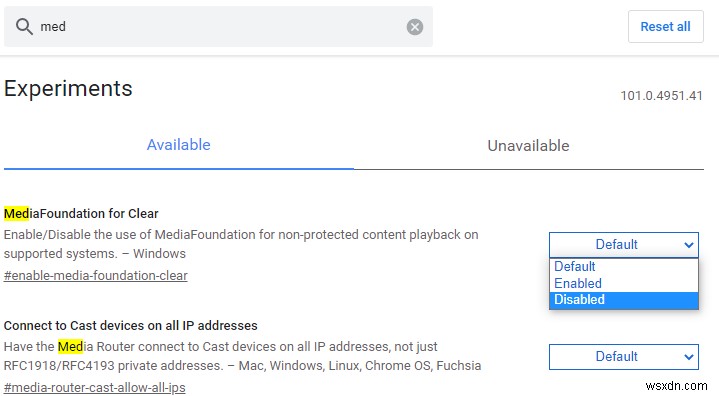
Task: Click into the 'med' search field
Action: tap(218, 27)
